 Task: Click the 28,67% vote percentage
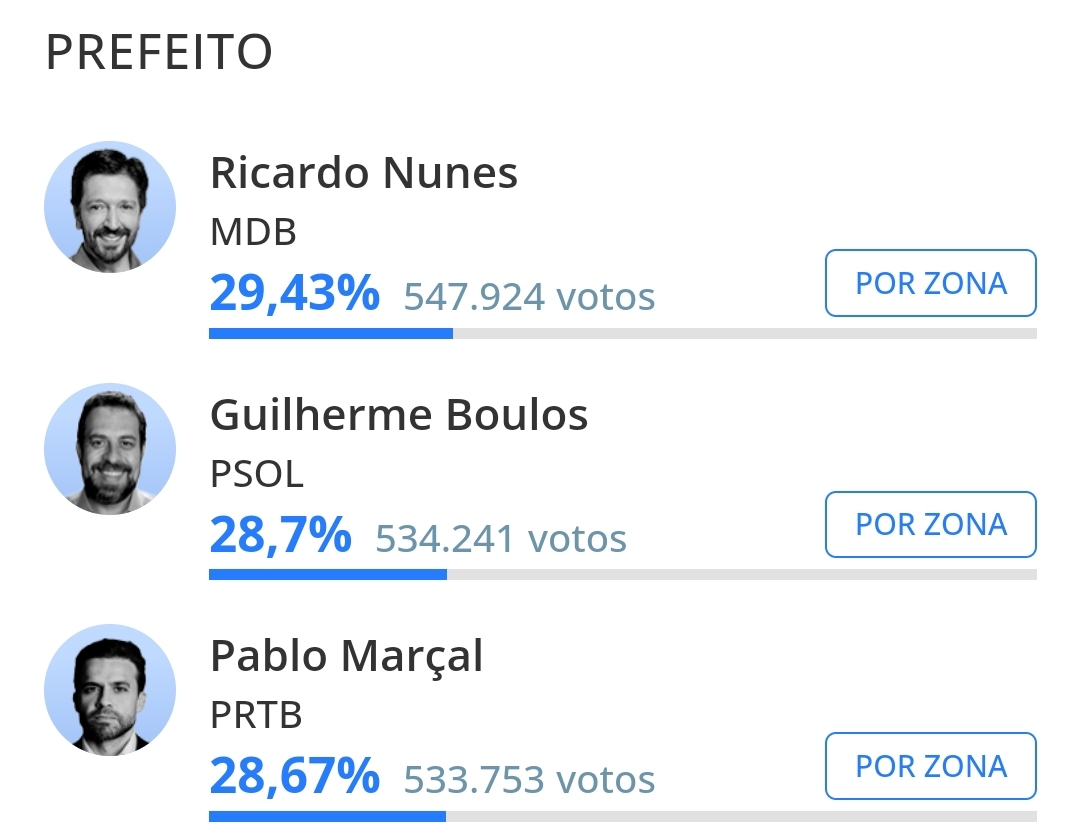(295, 777)
